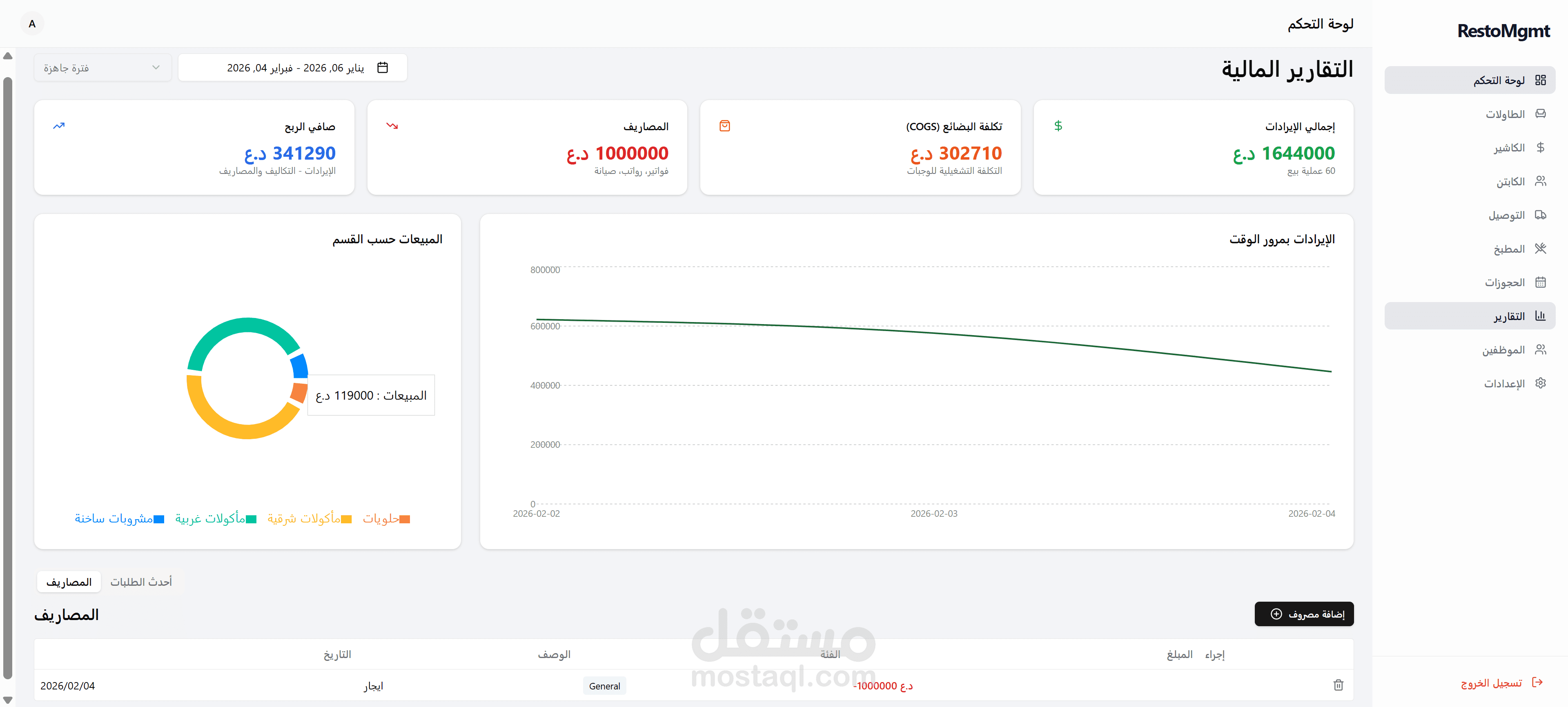Click the scrollbar down arrow
Screen dimensions: 1568x707
click(7, 700)
